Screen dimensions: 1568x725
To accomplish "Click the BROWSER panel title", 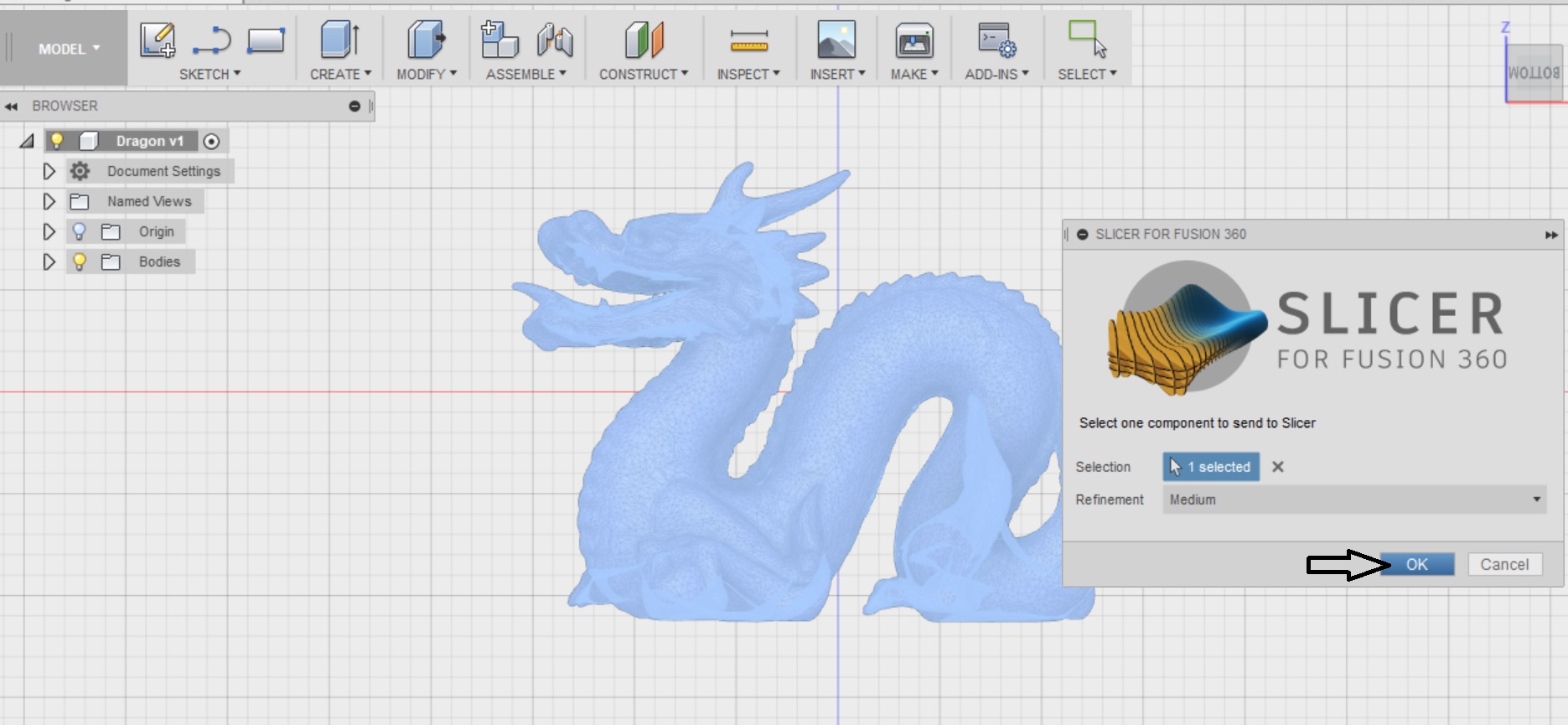I will click(x=65, y=106).
